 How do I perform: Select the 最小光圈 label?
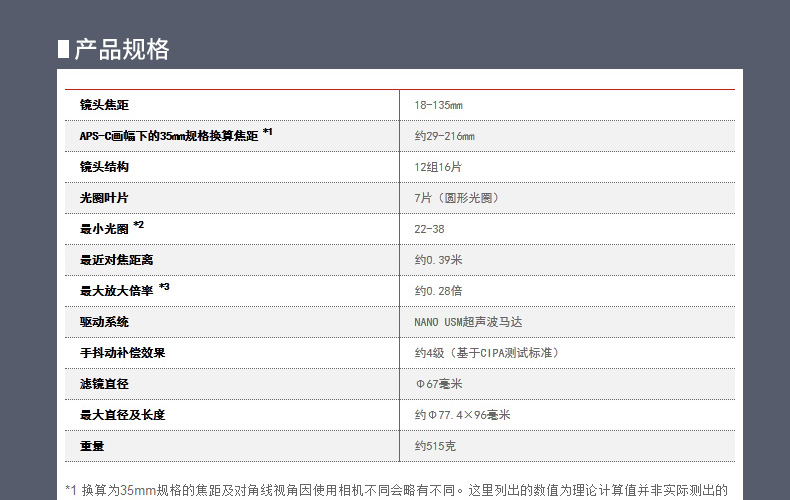104,229
